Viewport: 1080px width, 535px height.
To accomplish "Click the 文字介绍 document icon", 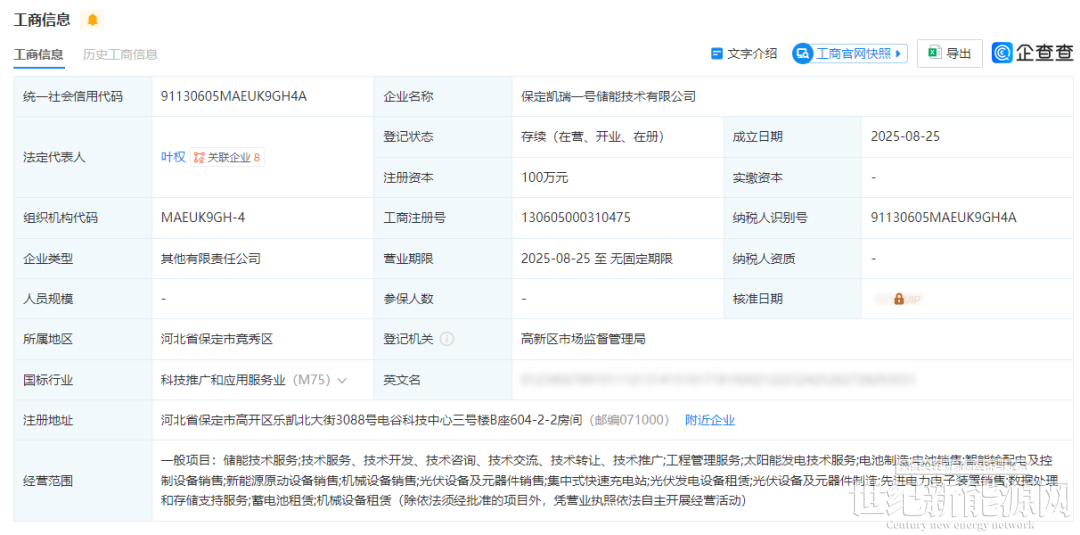I will point(716,53).
